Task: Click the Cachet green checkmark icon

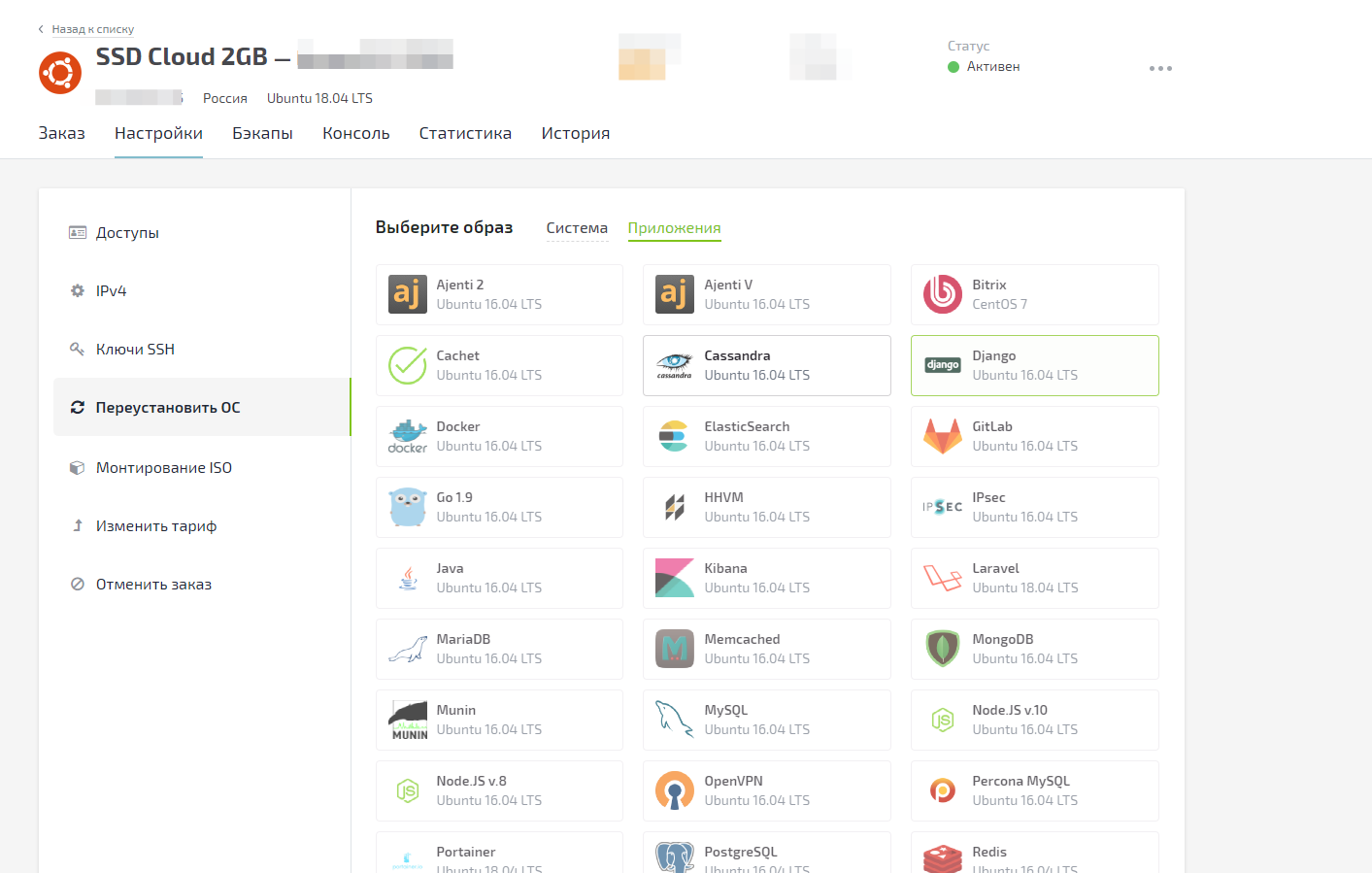Action: [x=408, y=365]
